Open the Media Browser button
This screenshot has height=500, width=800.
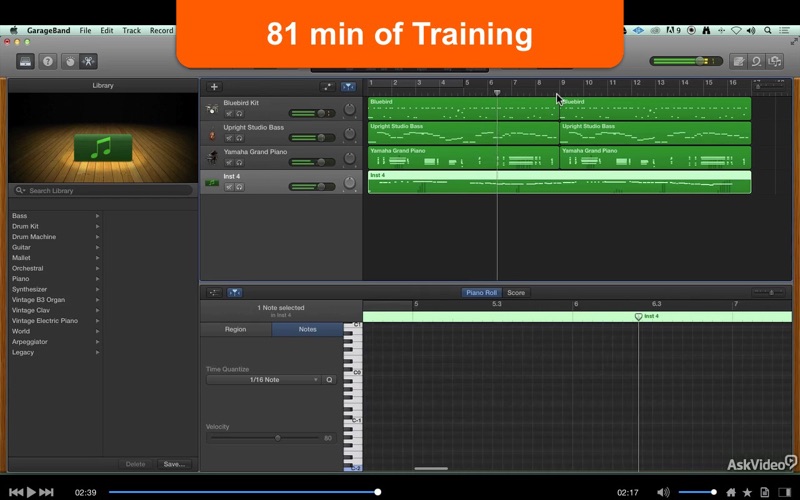[774, 62]
